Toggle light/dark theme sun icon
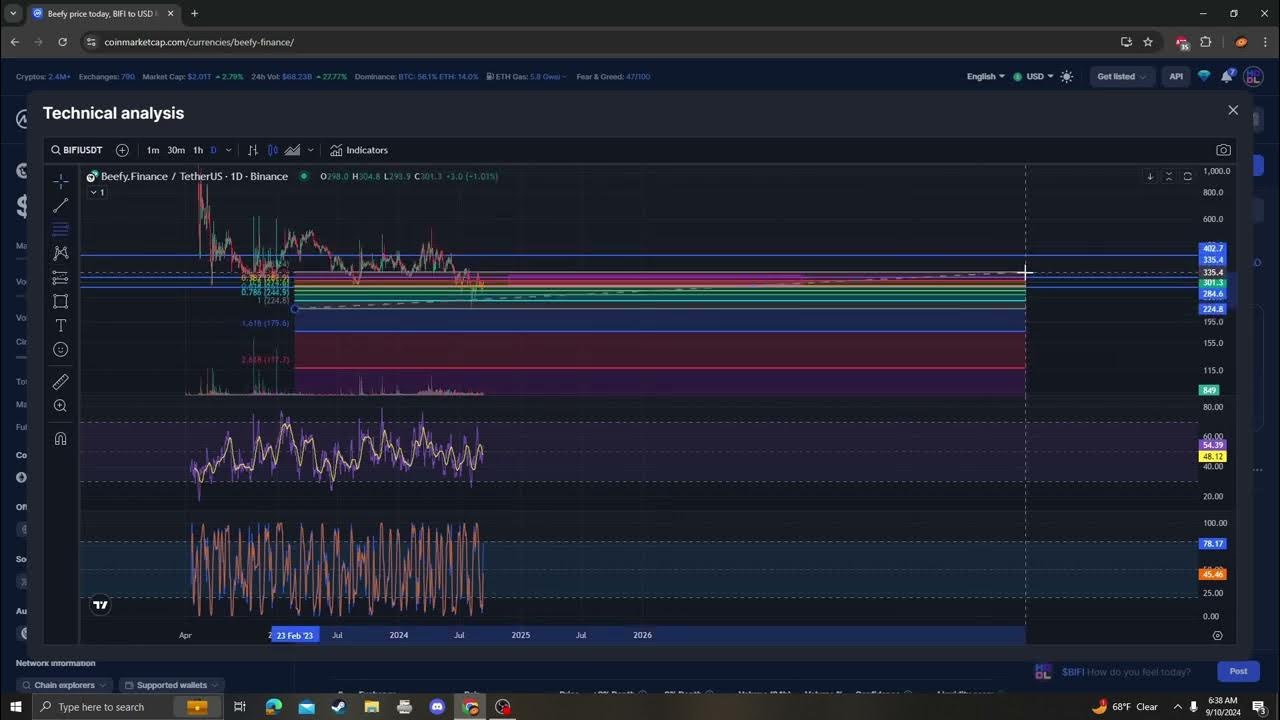Screen dimensions: 1280x720 (x=1066, y=76)
